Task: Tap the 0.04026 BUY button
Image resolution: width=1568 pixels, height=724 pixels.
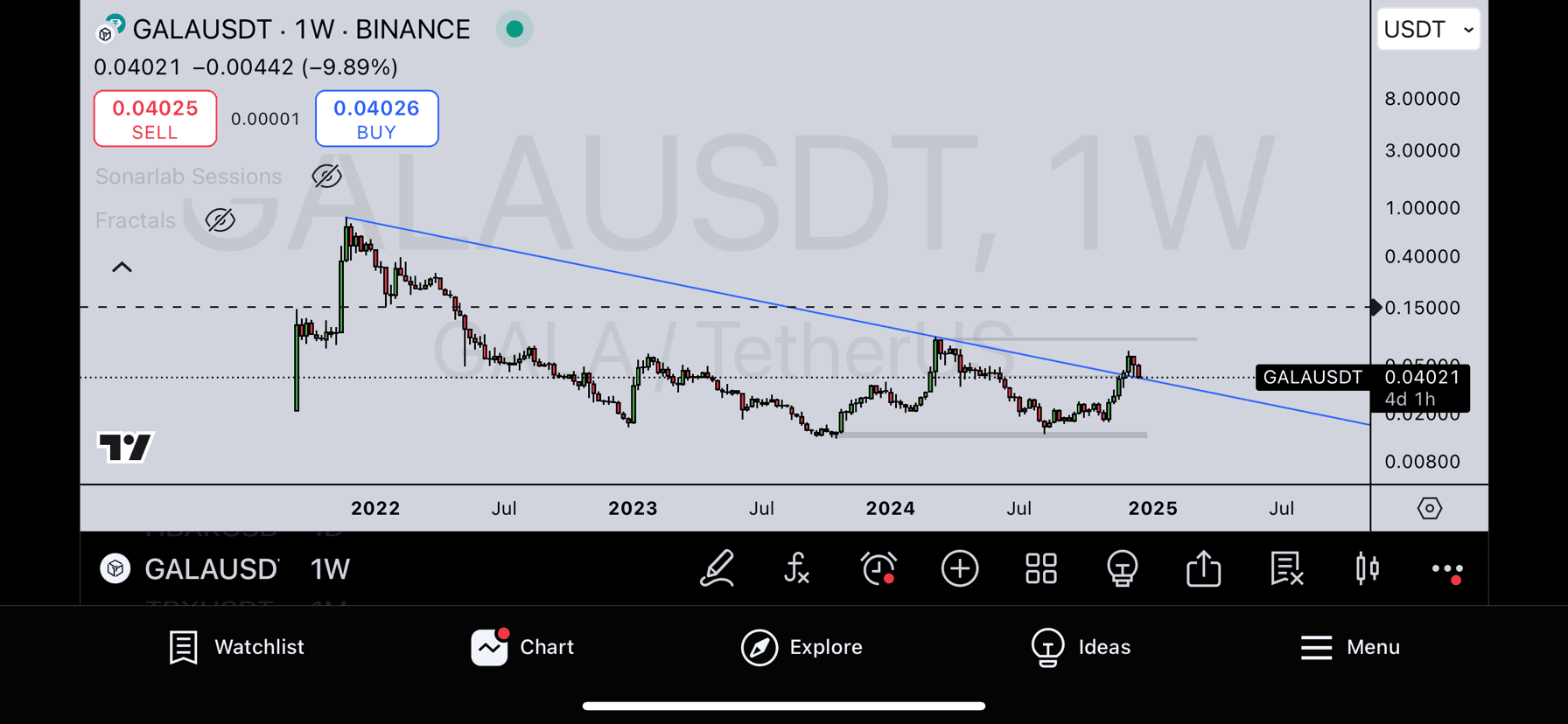Action: pyautogui.click(x=377, y=118)
